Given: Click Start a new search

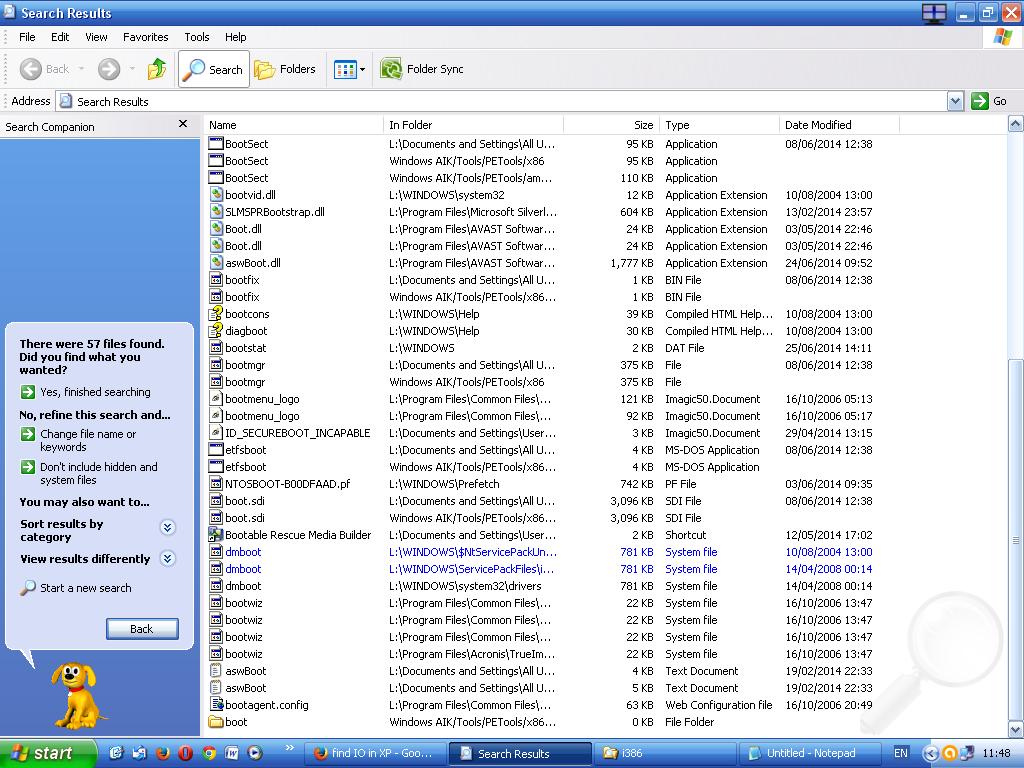Looking at the screenshot, I should tap(76, 588).
